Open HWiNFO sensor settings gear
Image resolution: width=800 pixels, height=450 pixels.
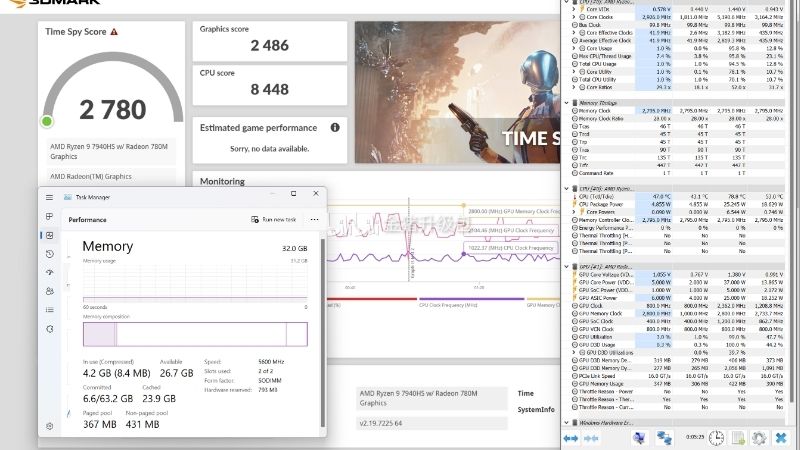point(759,438)
